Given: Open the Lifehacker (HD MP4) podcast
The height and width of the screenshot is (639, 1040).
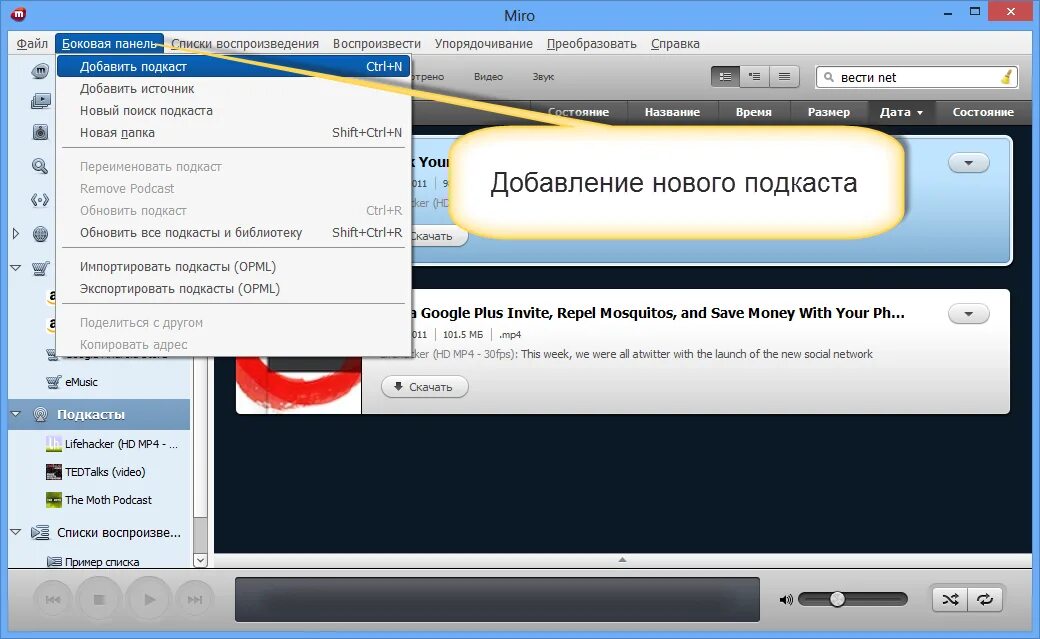Looking at the screenshot, I should pyautogui.click(x=111, y=444).
